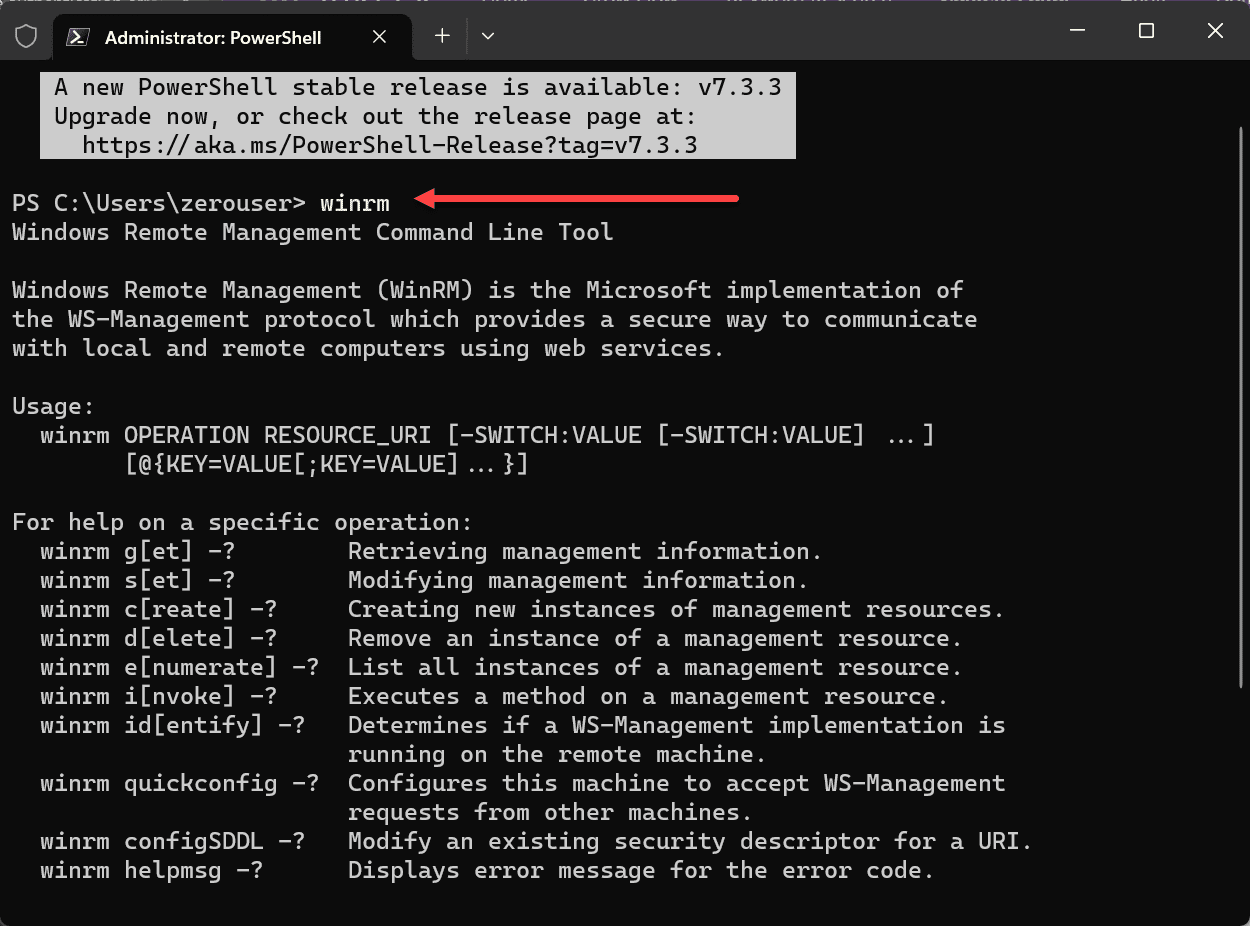Click the v7.3.3 stable release notice text
Screen dimensions: 1250x926
click(x=417, y=87)
